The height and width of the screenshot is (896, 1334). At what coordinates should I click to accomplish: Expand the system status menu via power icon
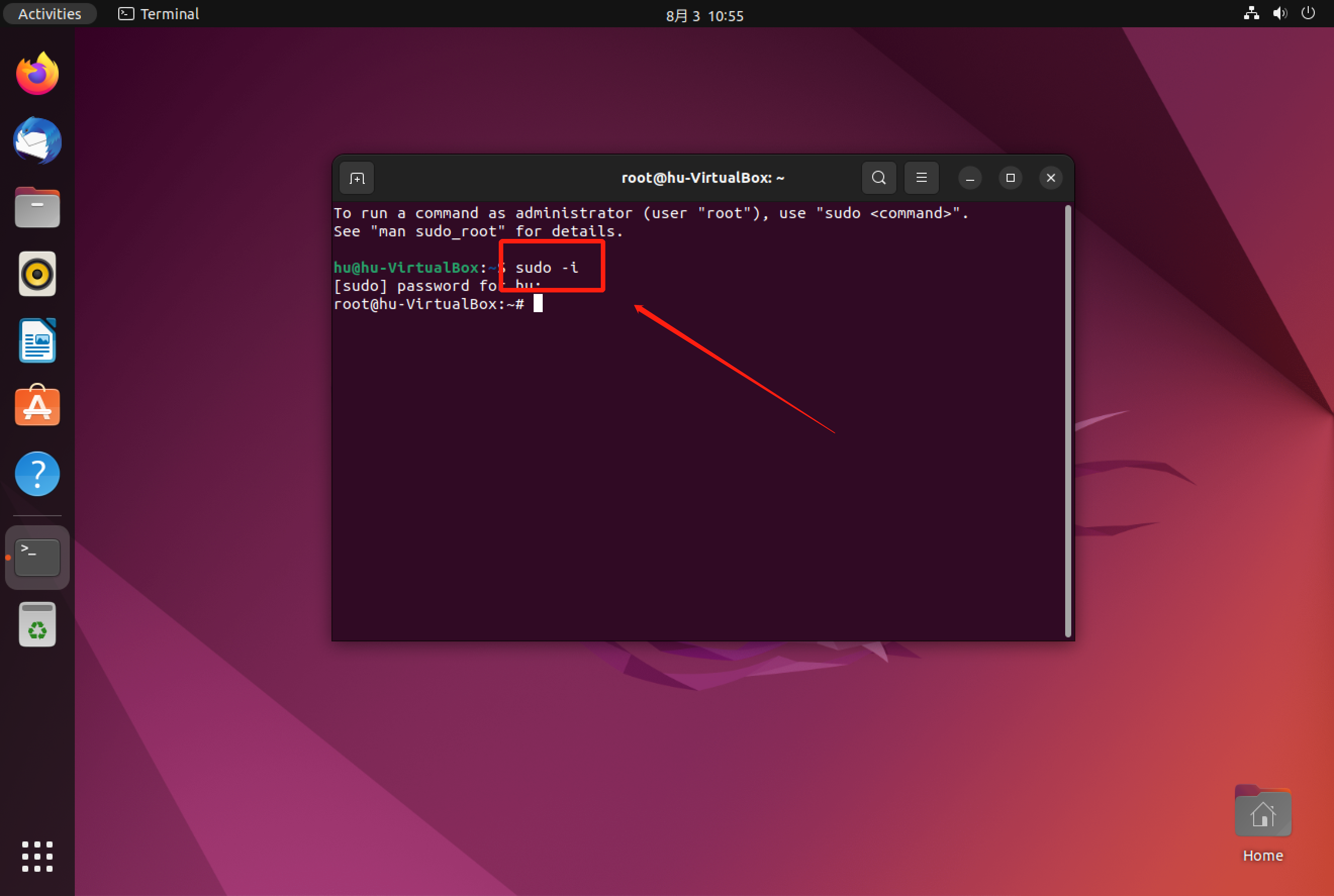click(x=1308, y=14)
